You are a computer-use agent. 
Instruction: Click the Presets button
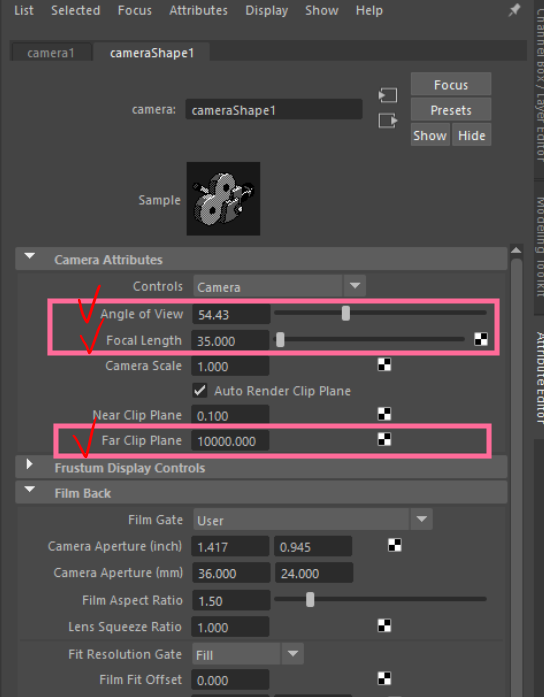451,110
